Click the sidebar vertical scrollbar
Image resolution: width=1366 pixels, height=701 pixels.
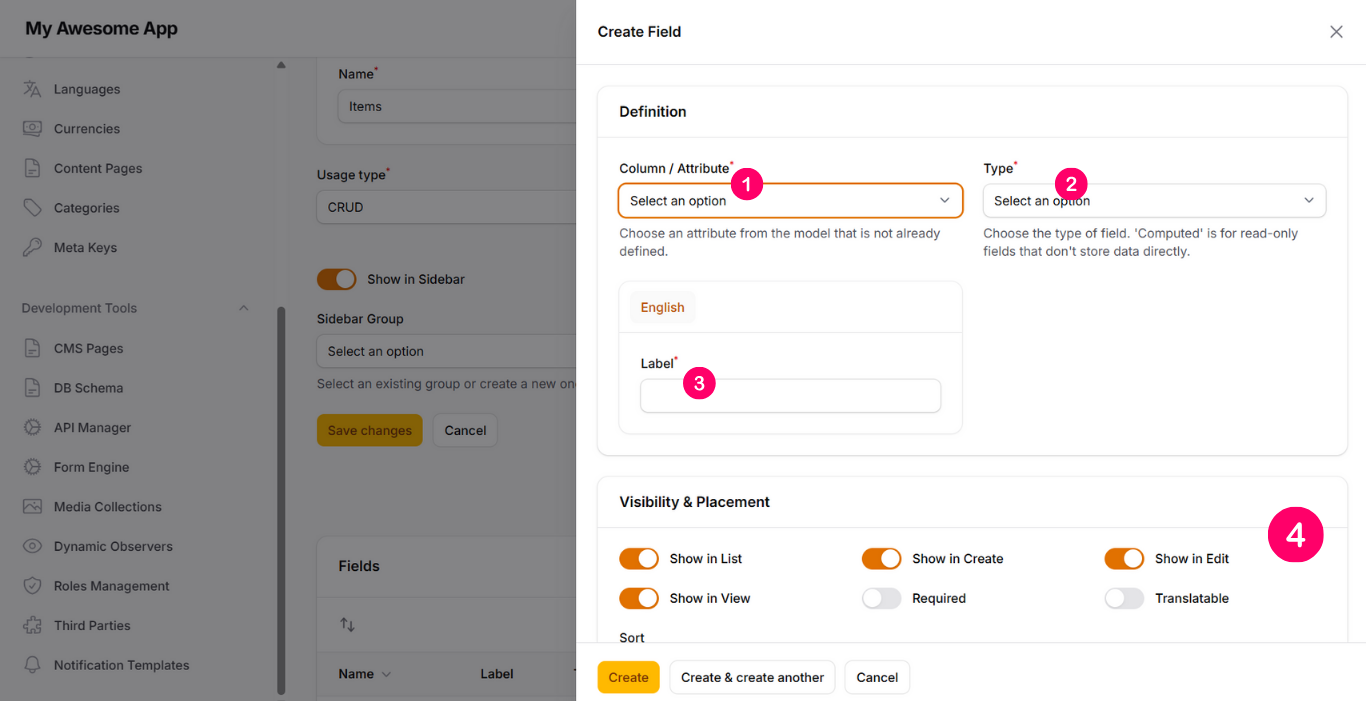[281, 500]
